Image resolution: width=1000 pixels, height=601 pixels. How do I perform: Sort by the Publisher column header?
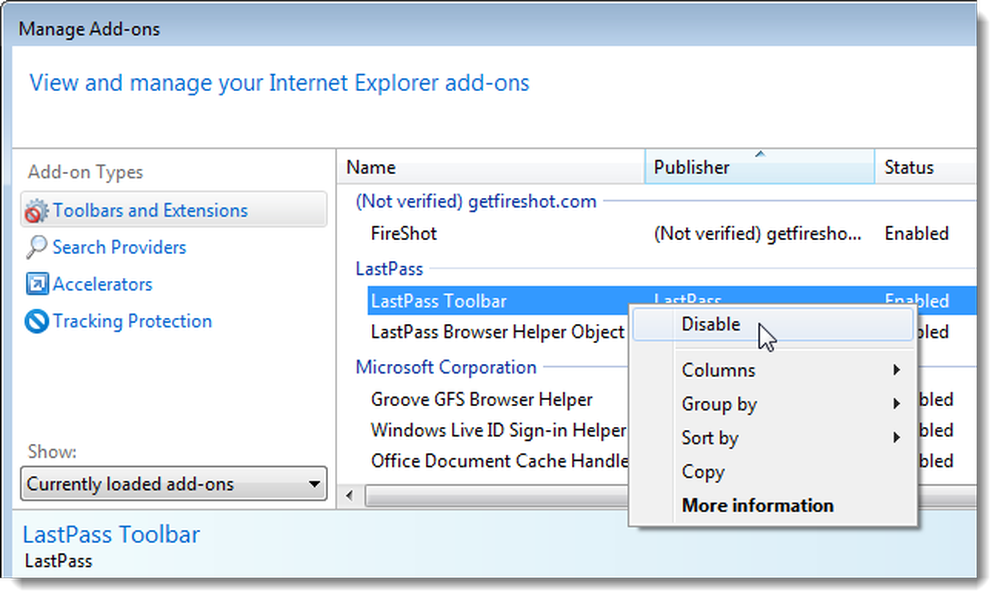(x=760, y=167)
